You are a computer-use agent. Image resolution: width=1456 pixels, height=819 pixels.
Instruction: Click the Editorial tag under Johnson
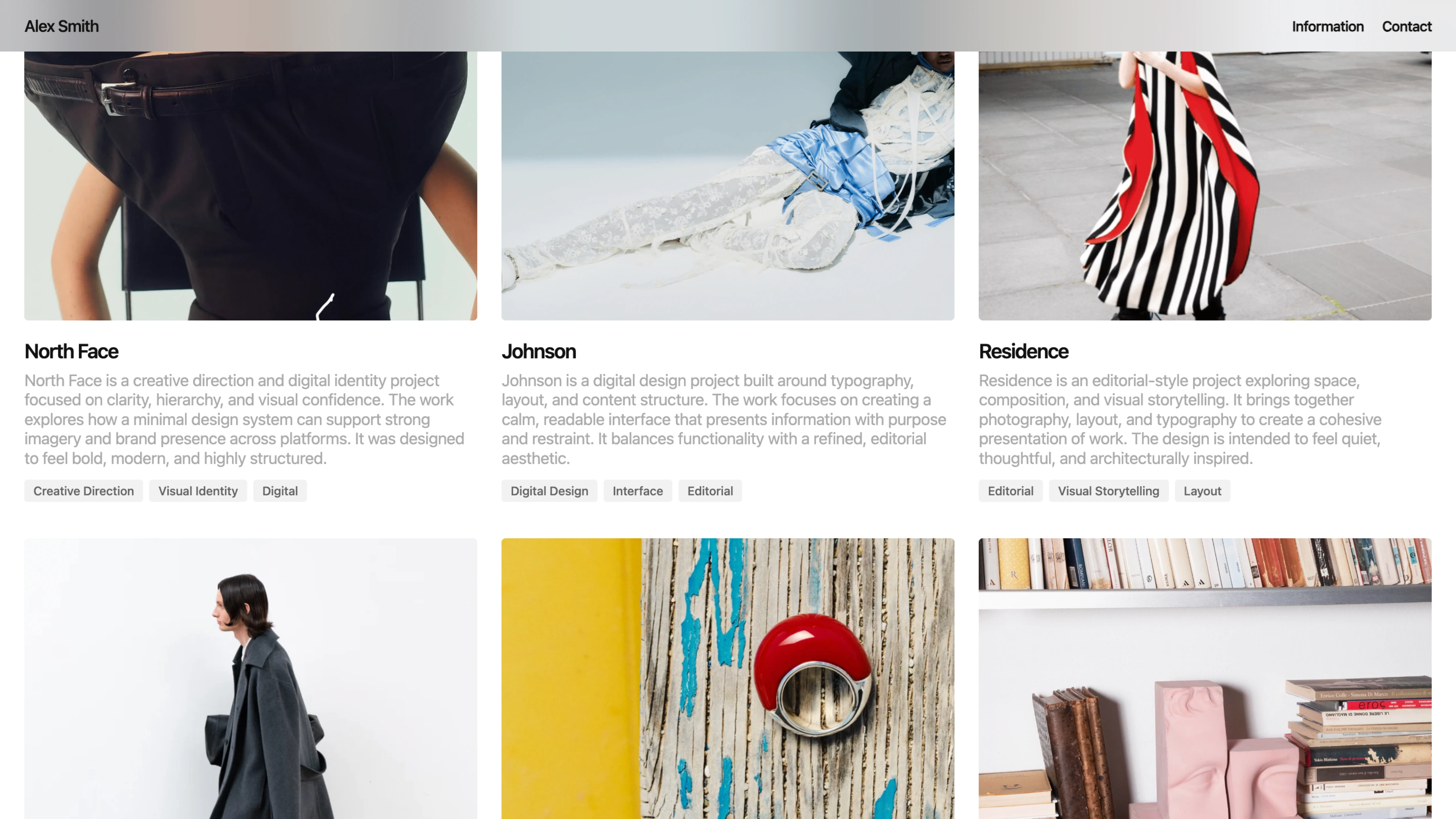[x=710, y=491]
